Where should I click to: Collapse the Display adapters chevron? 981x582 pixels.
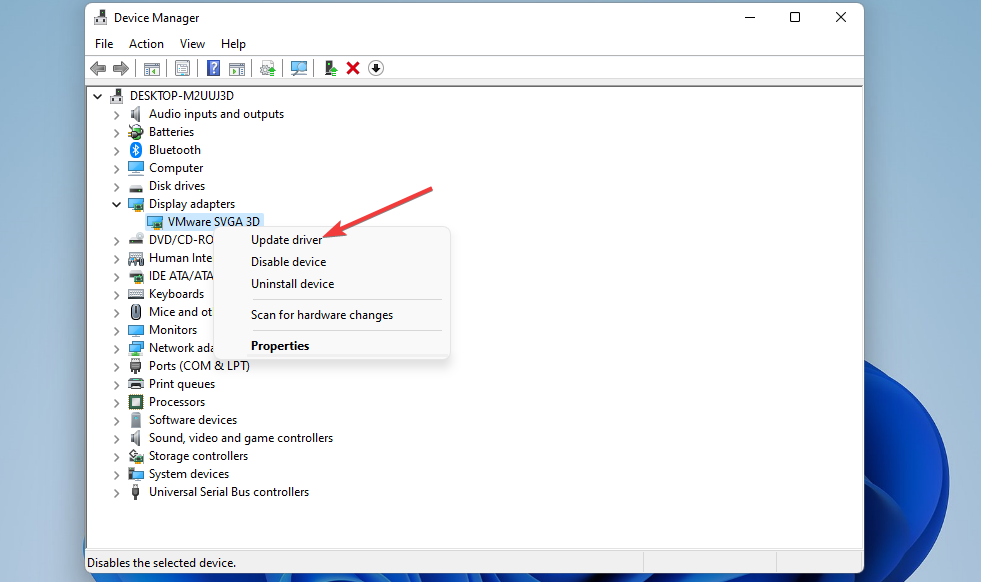(116, 204)
